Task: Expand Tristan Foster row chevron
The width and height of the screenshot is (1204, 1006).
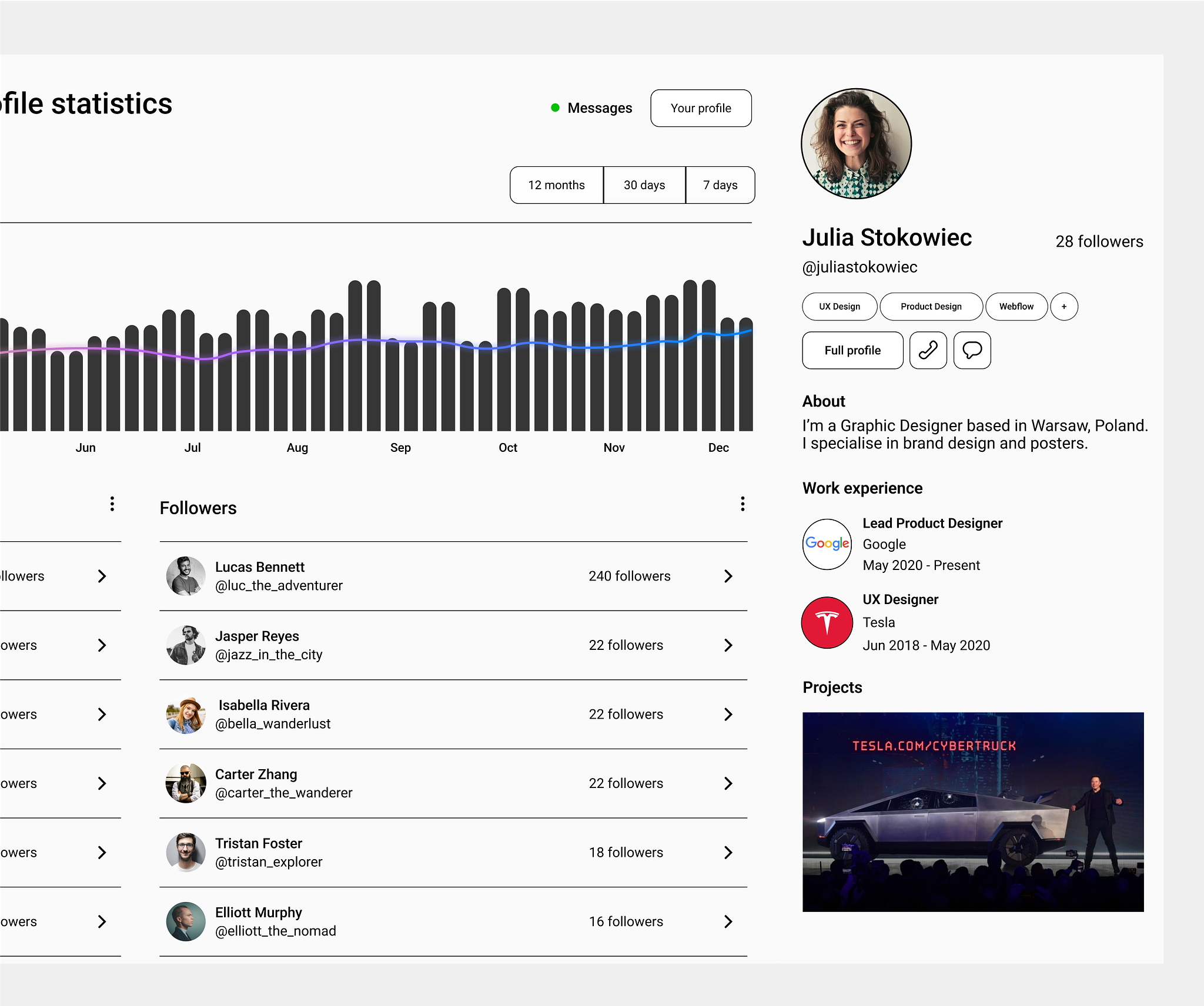Action: point(728,853)
